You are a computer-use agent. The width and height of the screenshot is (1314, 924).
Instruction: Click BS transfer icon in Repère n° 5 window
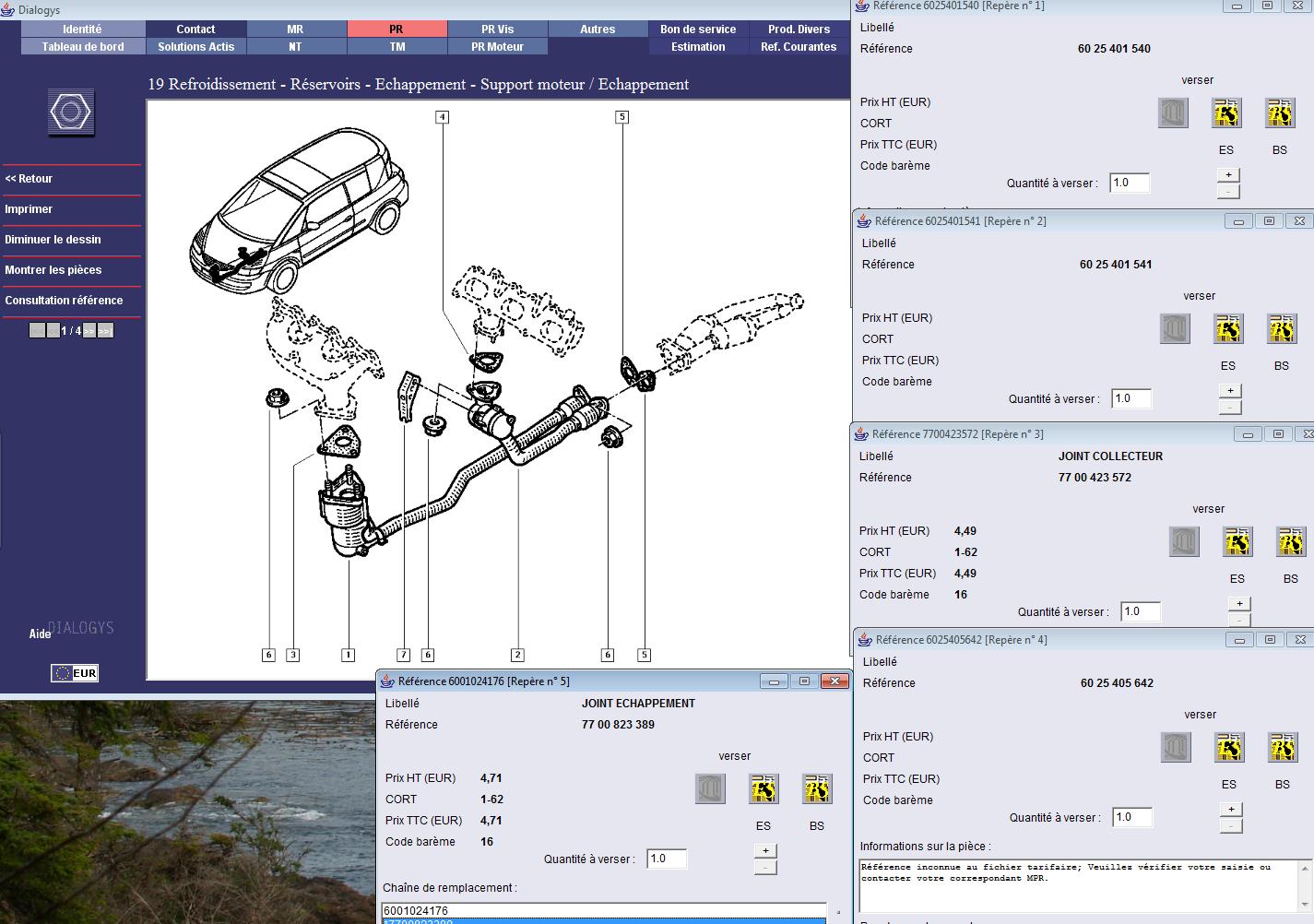click(817, 788)
